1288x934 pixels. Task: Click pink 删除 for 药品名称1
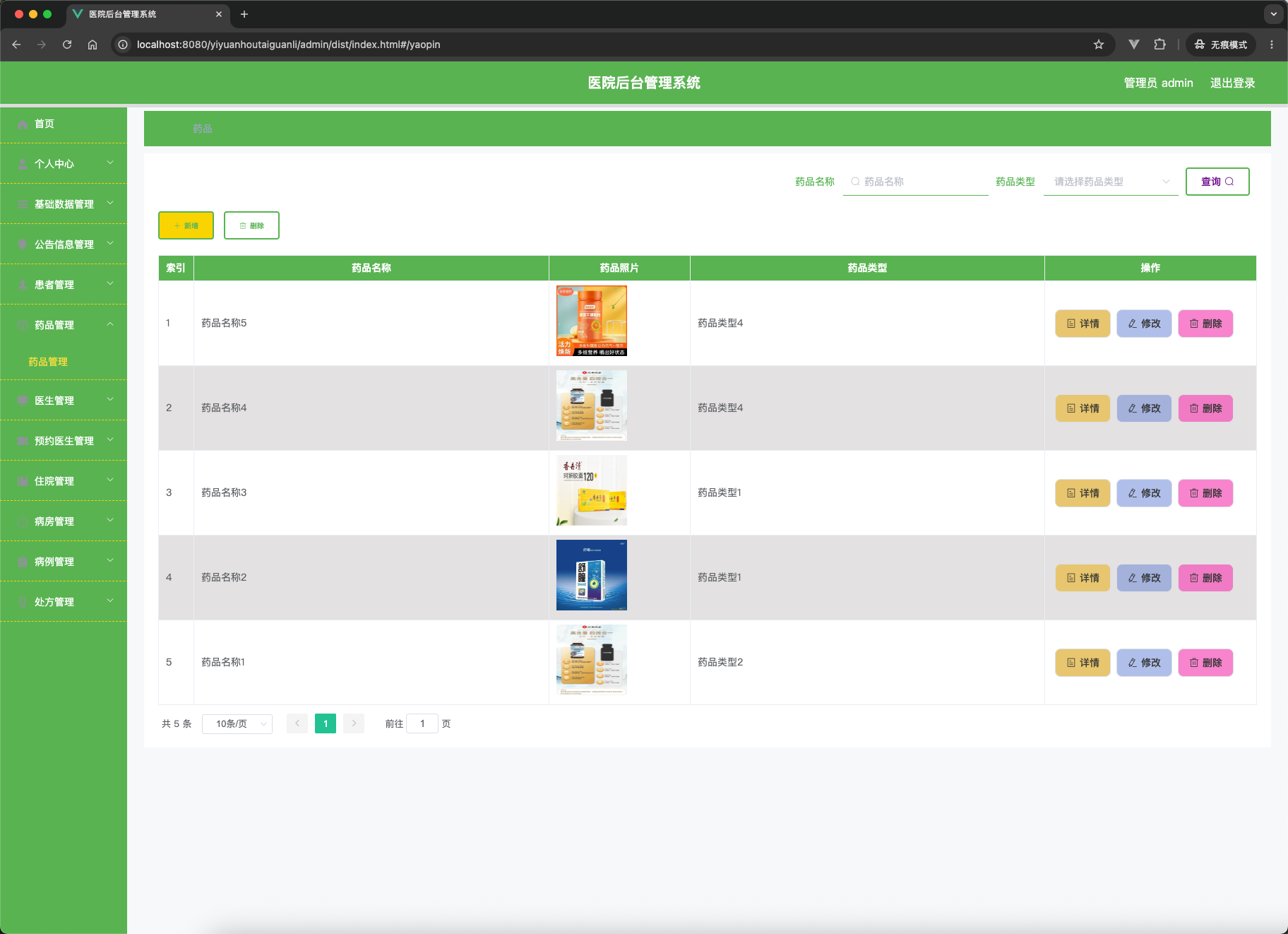1205,663
